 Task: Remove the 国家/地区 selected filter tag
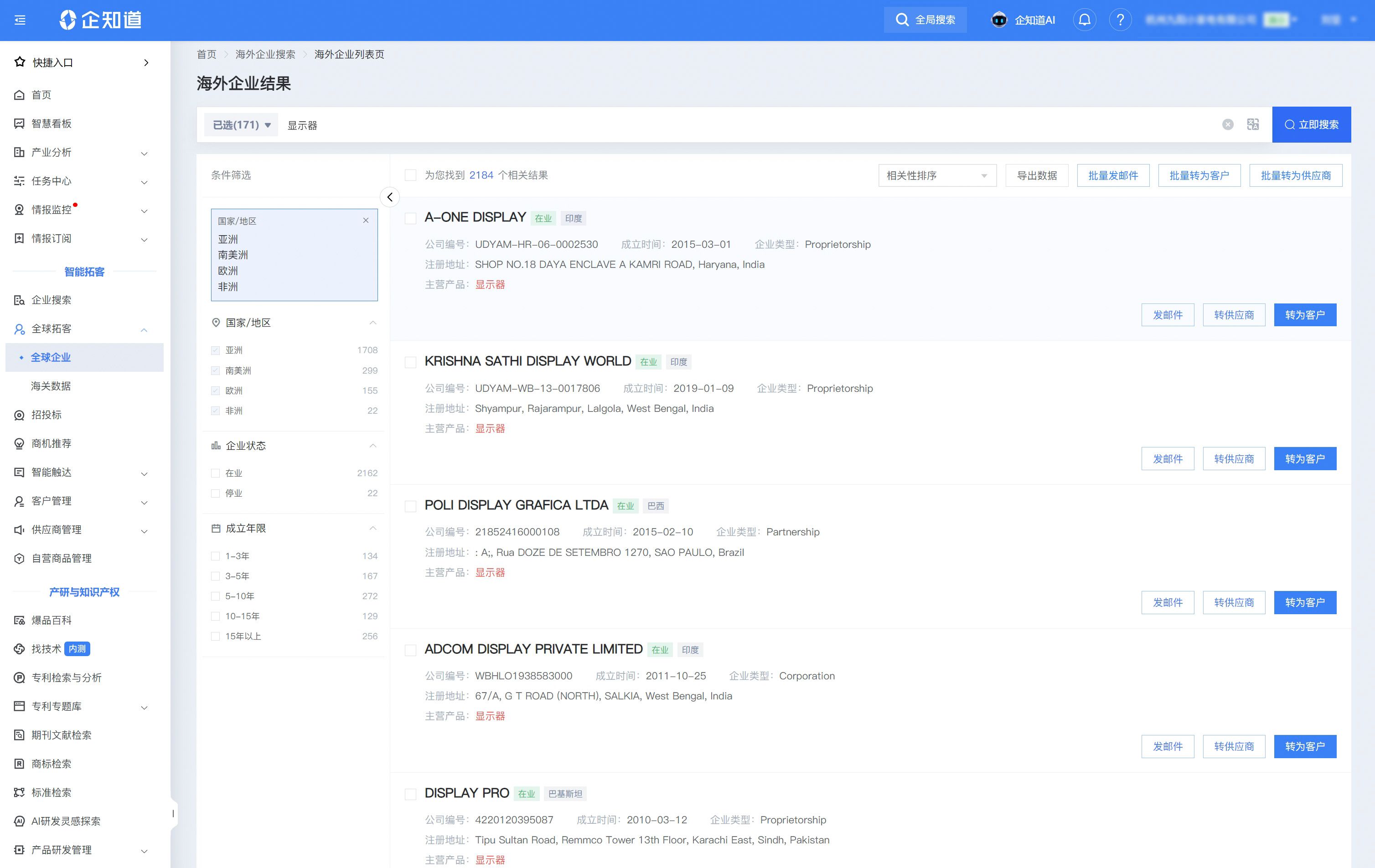366,220
